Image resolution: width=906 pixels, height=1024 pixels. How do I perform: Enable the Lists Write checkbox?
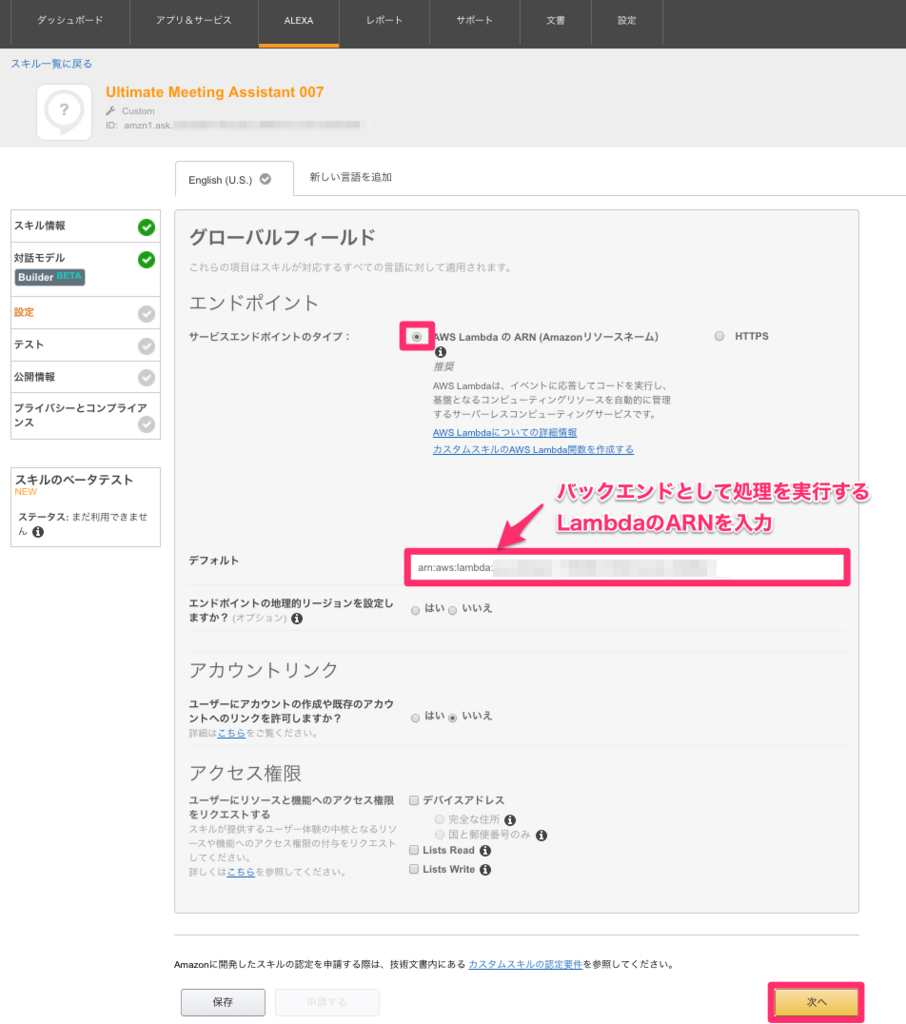click(413, 869)
